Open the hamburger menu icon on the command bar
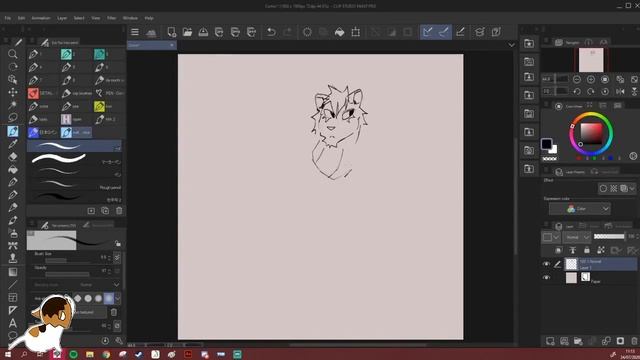Viewport: 640px width, 360px height. (x=135, y=32)
